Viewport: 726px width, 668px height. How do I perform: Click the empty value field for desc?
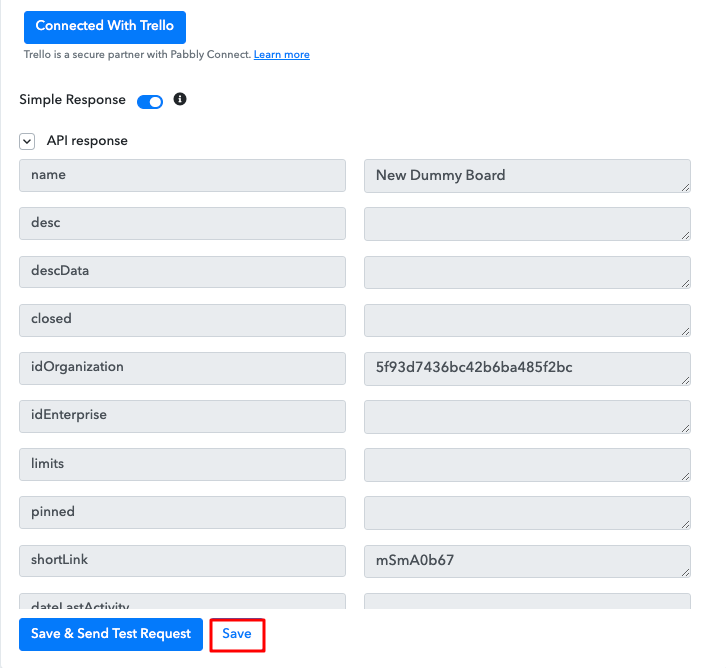pos(527,224)
